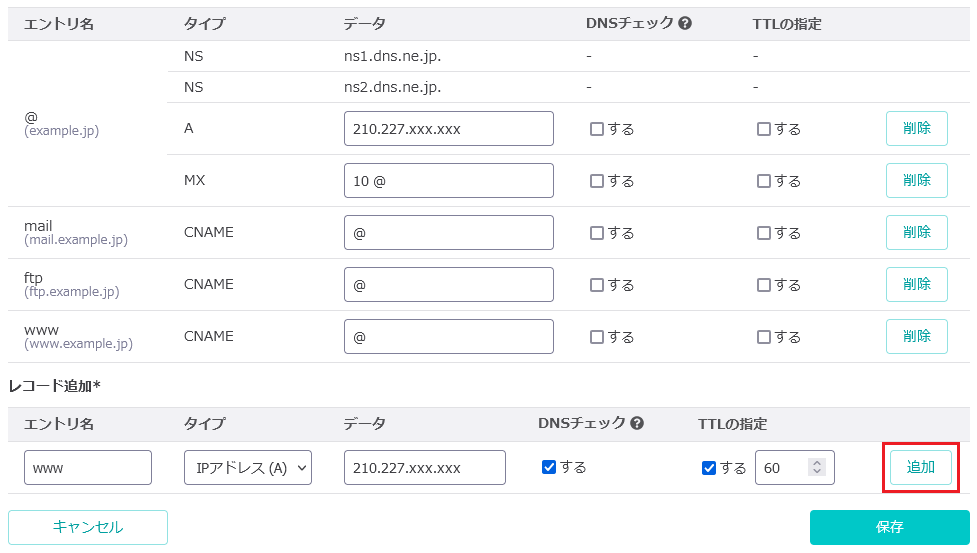Image resolution: width=977 pixels, height=553 pixels.
Task: Click the MX type label
Action: 194,181
